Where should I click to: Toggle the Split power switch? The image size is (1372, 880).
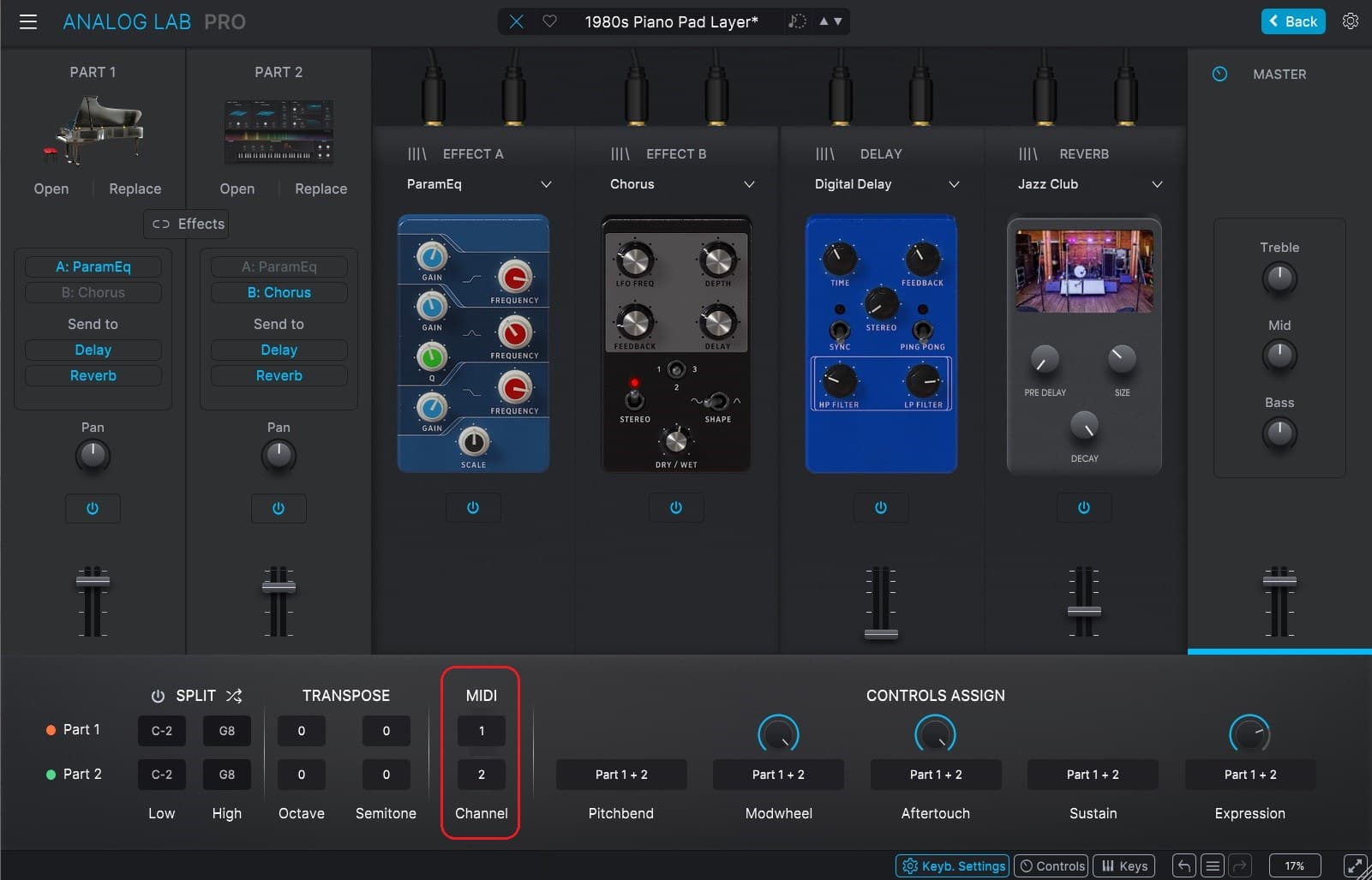coord(158,696)
